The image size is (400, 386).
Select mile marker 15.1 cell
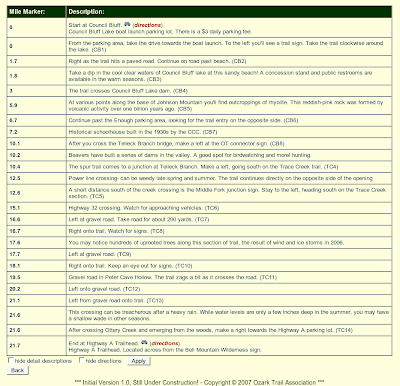click(x=36, y=208)
